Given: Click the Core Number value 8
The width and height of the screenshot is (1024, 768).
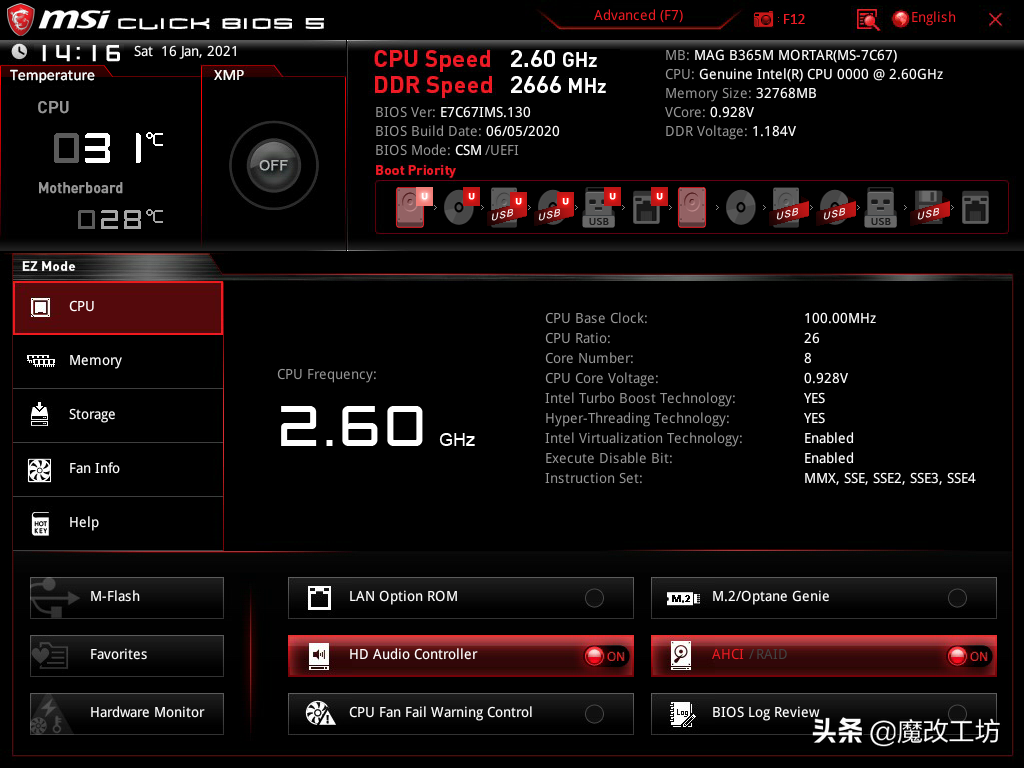Looking at the screenshot, I should coord(808,359).
